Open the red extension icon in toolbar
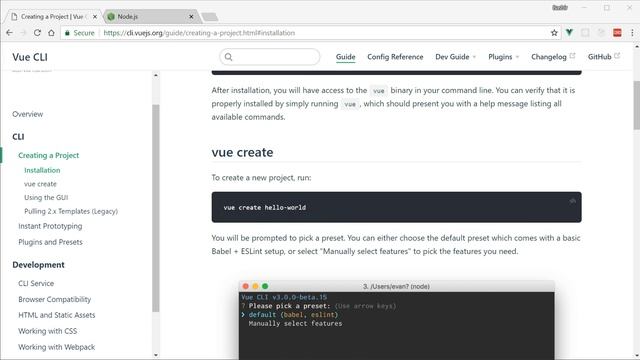The width and height of the screenshot is (640, 360). (617, 33)
